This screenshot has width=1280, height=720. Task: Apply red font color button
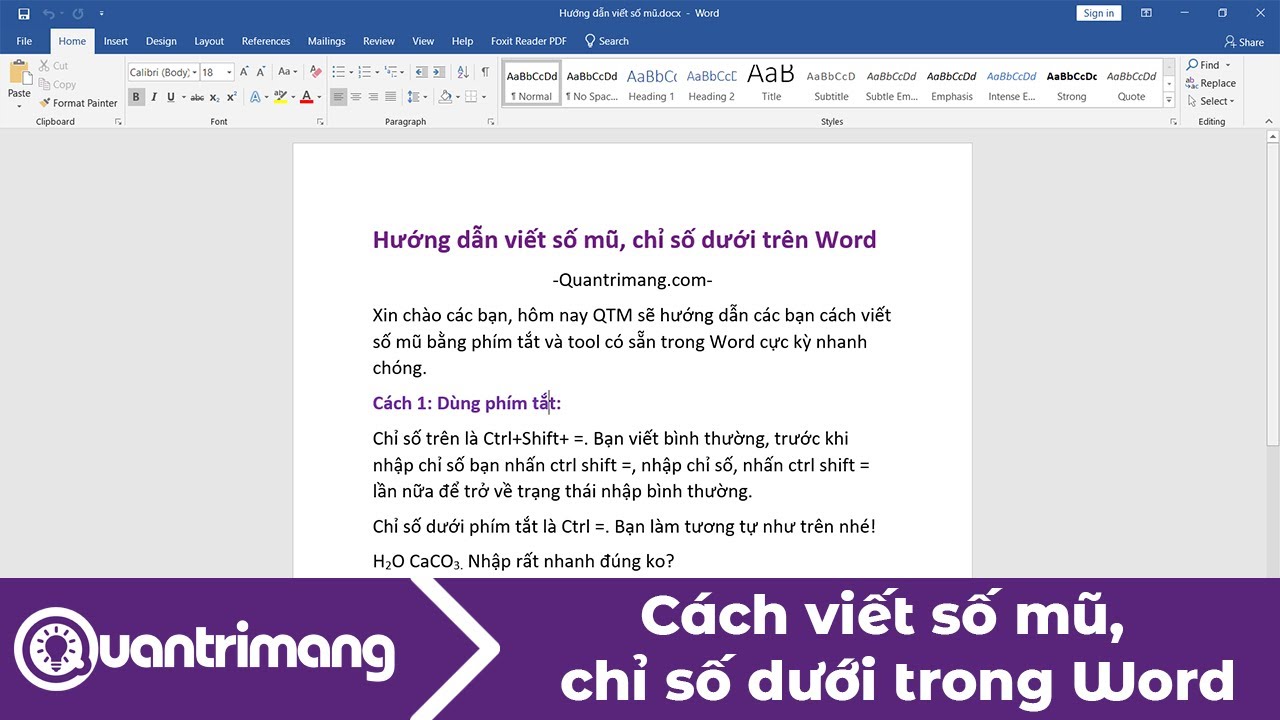[306, 97]
